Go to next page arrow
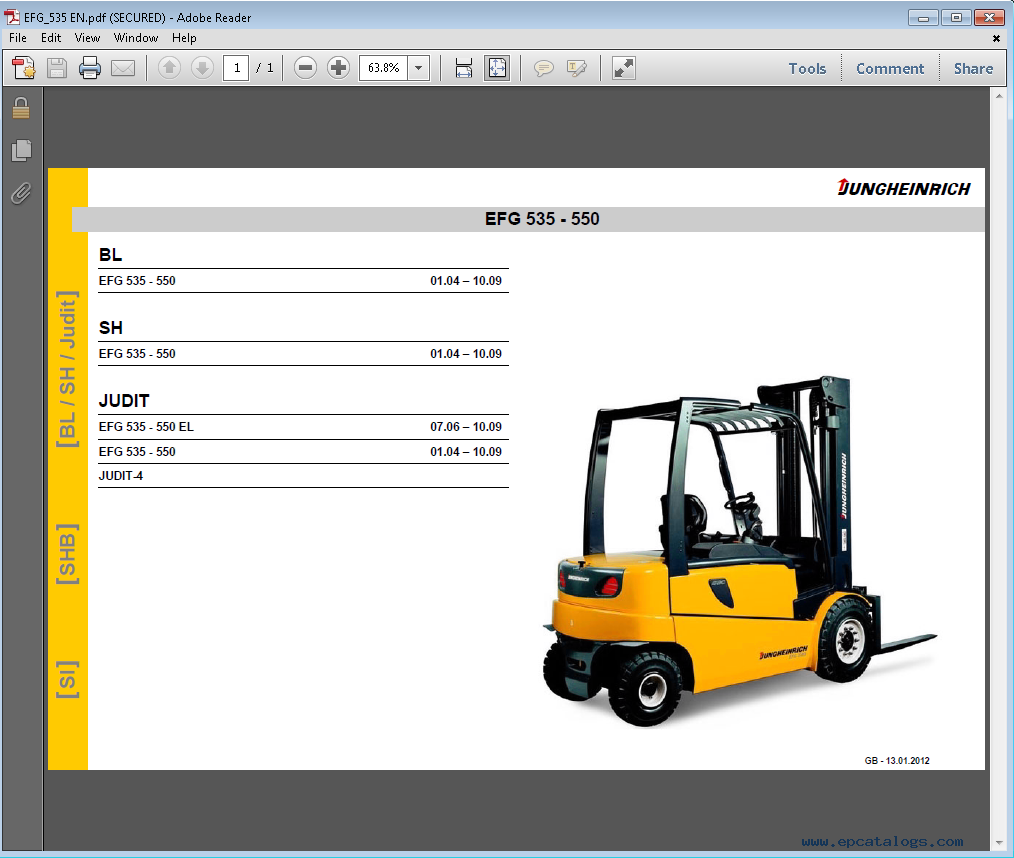The image size is (1014, 858). tap(202, 68)
